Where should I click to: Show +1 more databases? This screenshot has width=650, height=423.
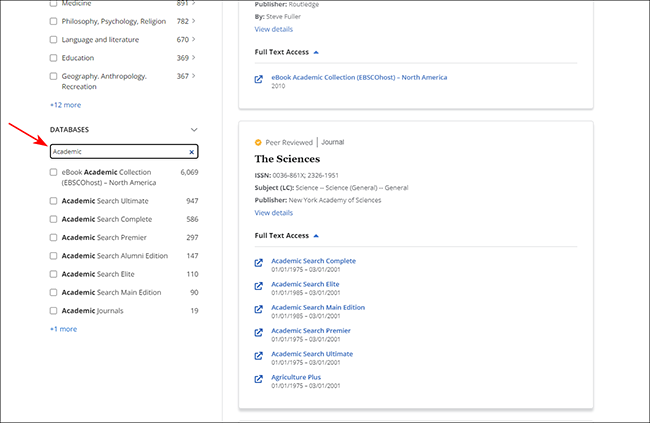[63, 329]
